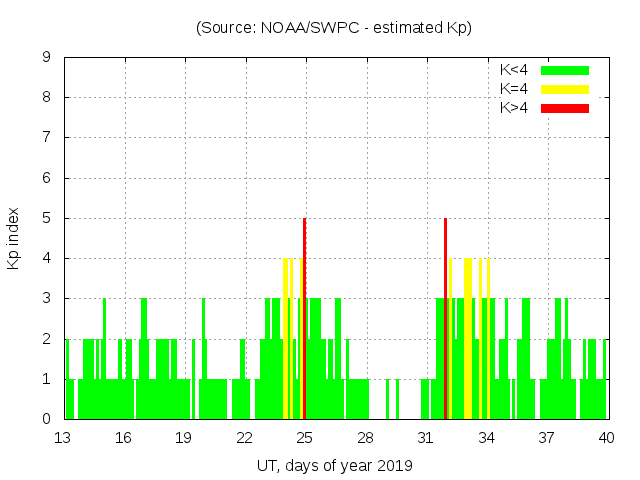Click the 'UT, days of year 2019' axis label
640x480 pixels.
pyautogui.click(x=334, y=465)
